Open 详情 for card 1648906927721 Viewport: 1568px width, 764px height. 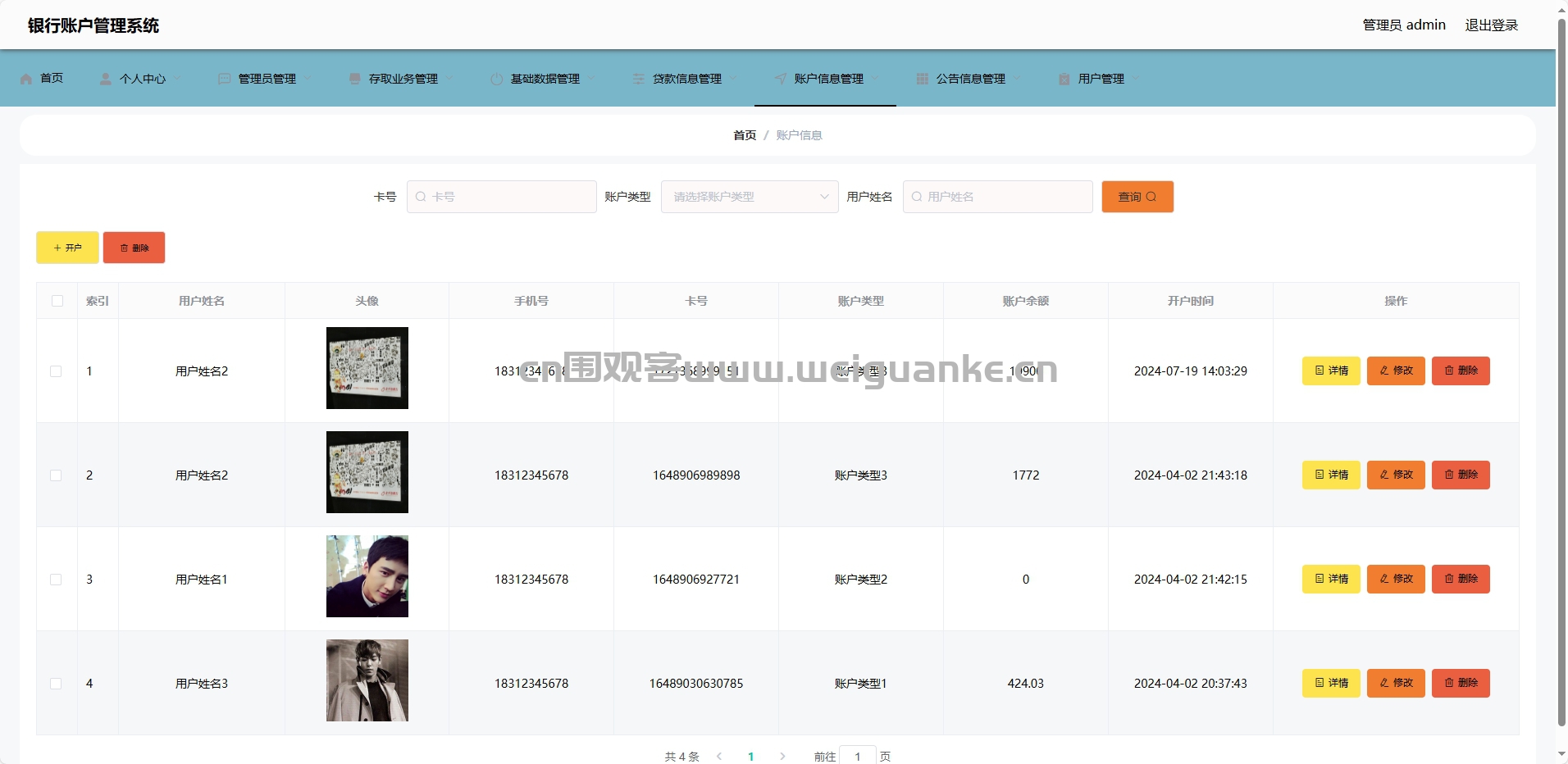(1331, 580)
